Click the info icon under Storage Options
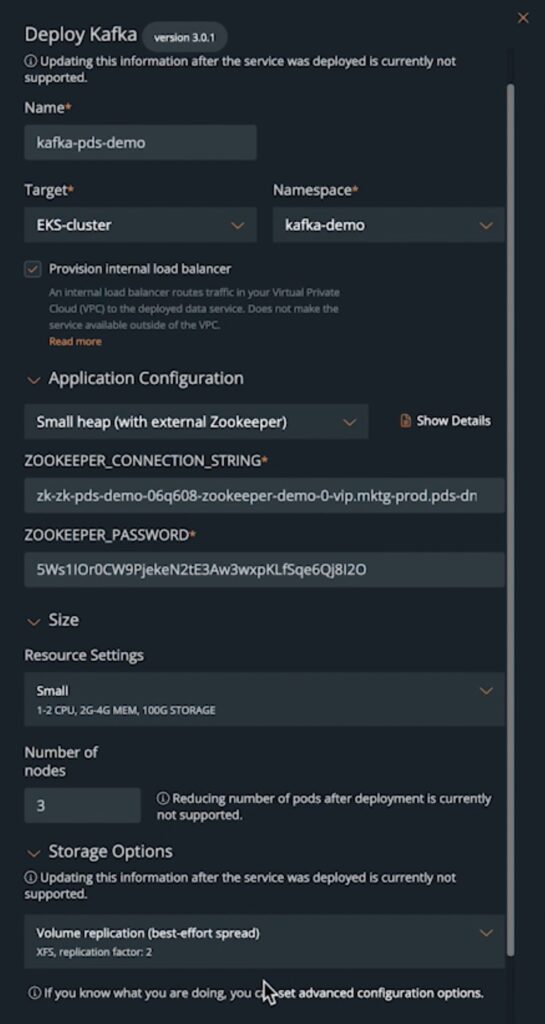Screen dimensions: 545x1024 click(x=31, y=877)
